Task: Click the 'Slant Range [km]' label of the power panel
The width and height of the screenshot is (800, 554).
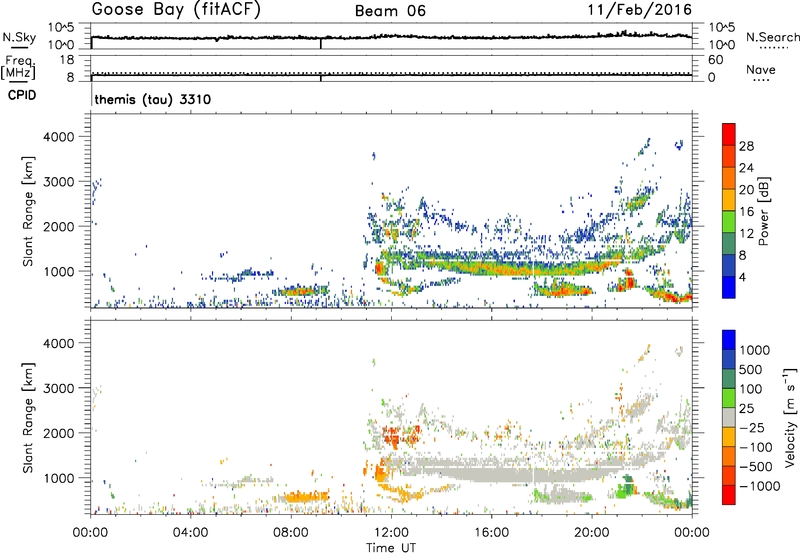Action: coord(28,211)
